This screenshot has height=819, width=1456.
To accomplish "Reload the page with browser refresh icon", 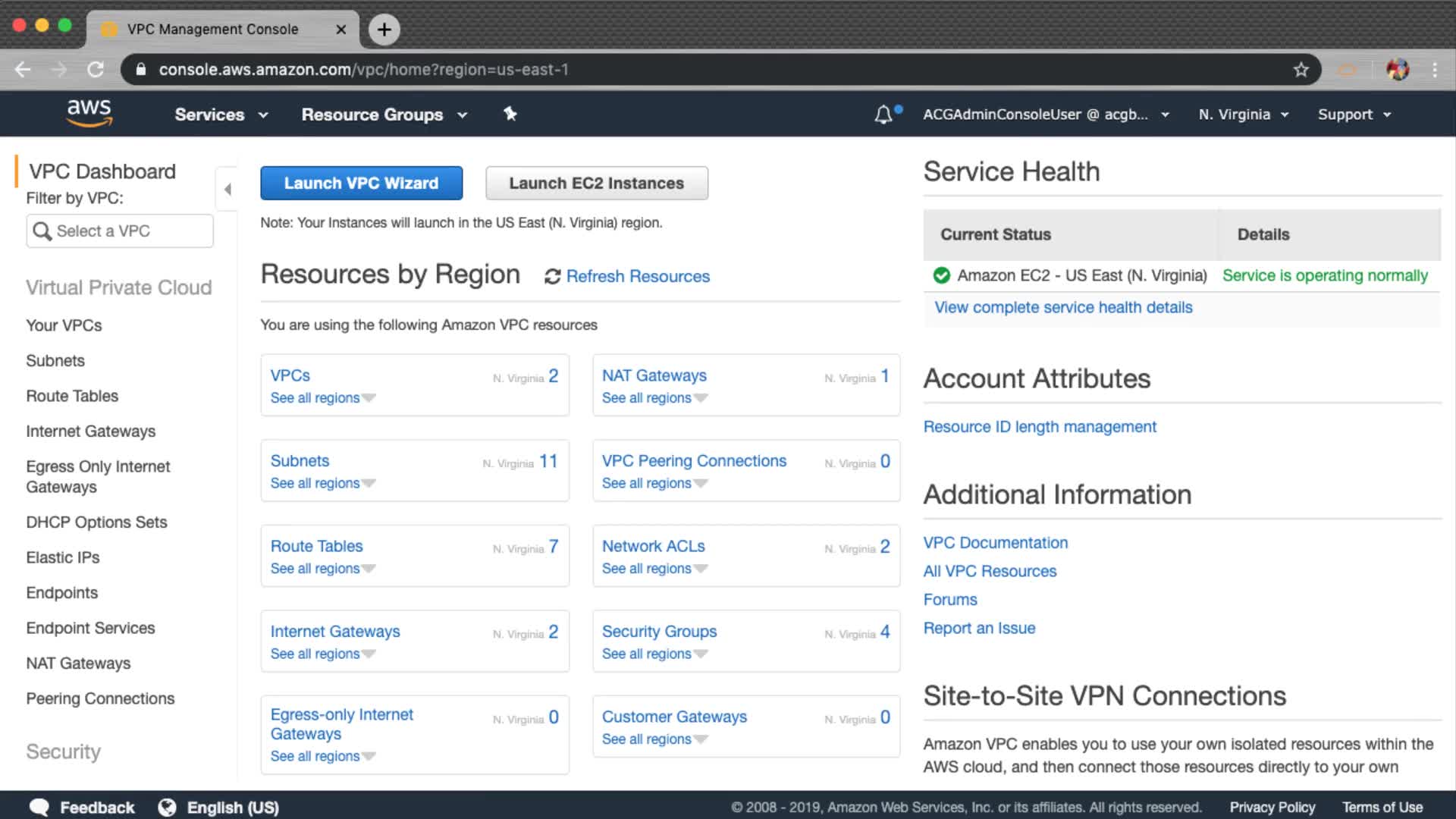I will (96, 70).
